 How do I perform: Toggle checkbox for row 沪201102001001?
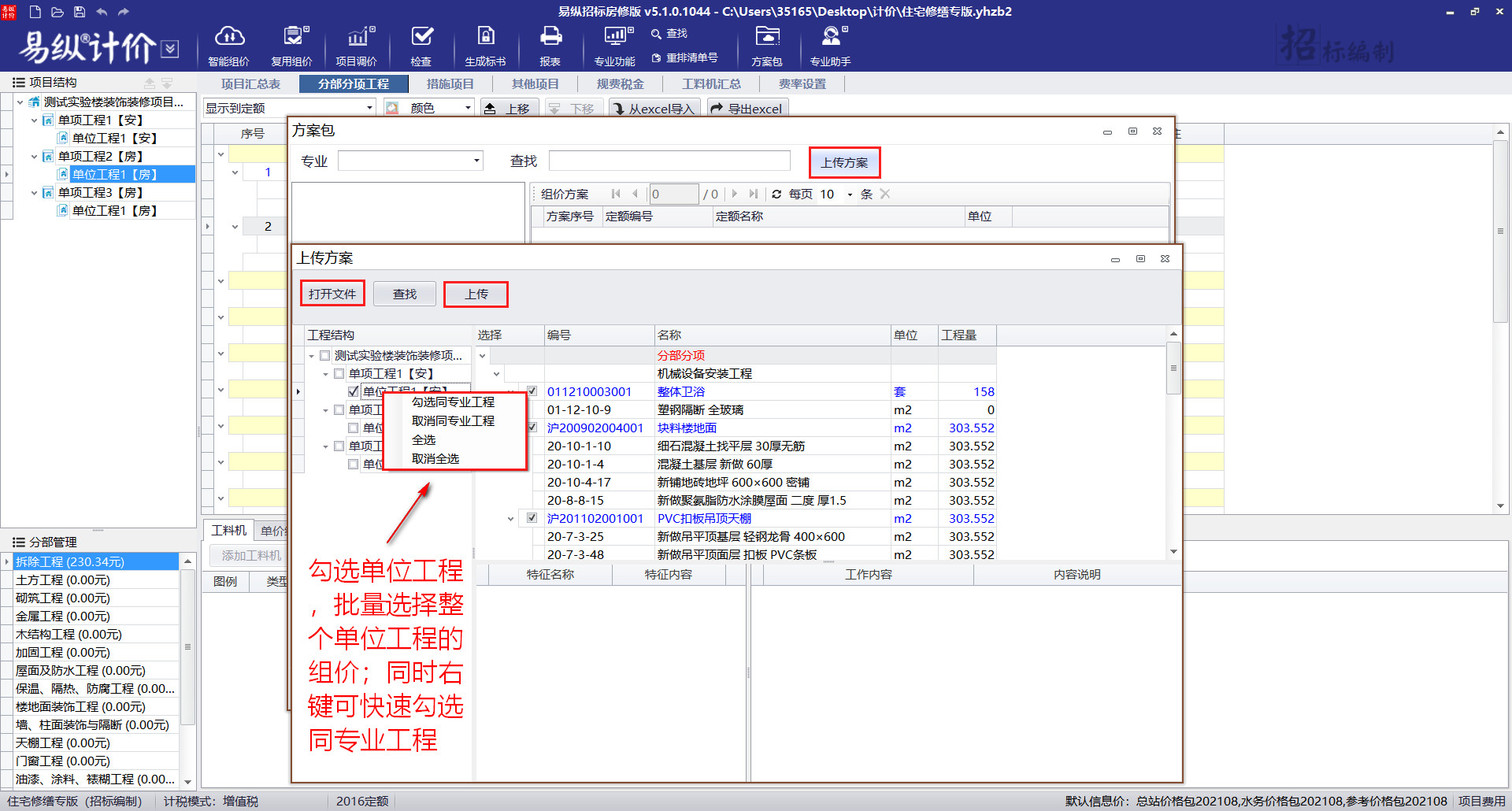(532, 519)
